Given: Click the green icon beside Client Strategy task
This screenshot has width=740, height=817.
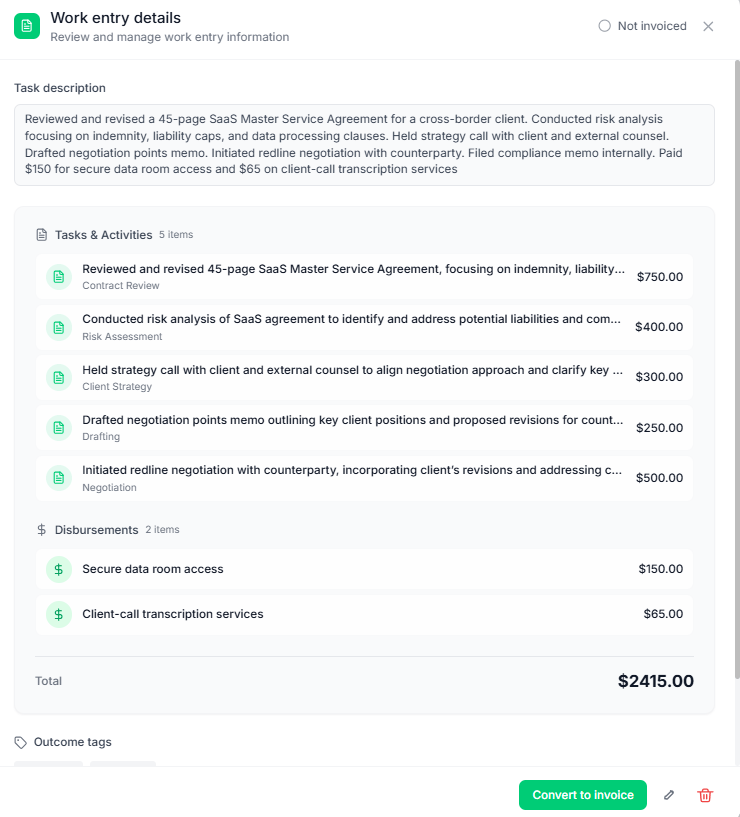Looking at the screenshot, I should tap(58, 377).
